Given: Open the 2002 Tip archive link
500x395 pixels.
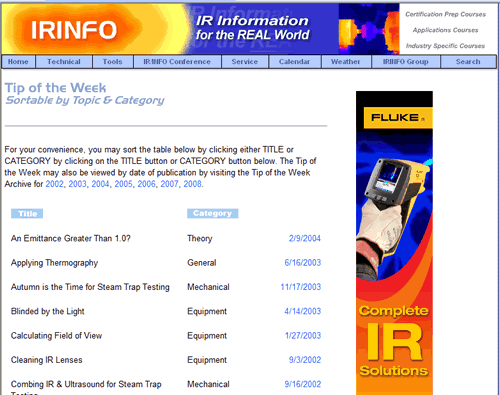Looking at the screenshot, I should (x=54, y=184).
